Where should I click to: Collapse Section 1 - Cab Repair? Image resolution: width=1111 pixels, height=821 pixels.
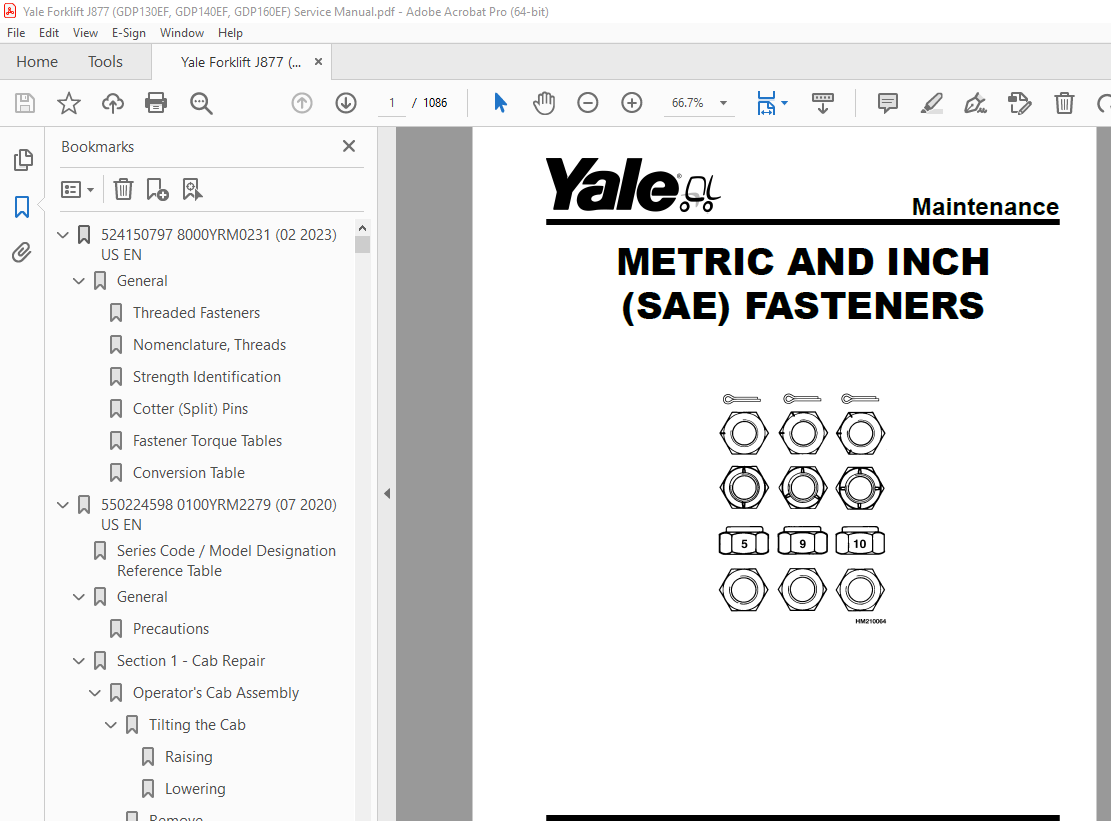[79, 661]
